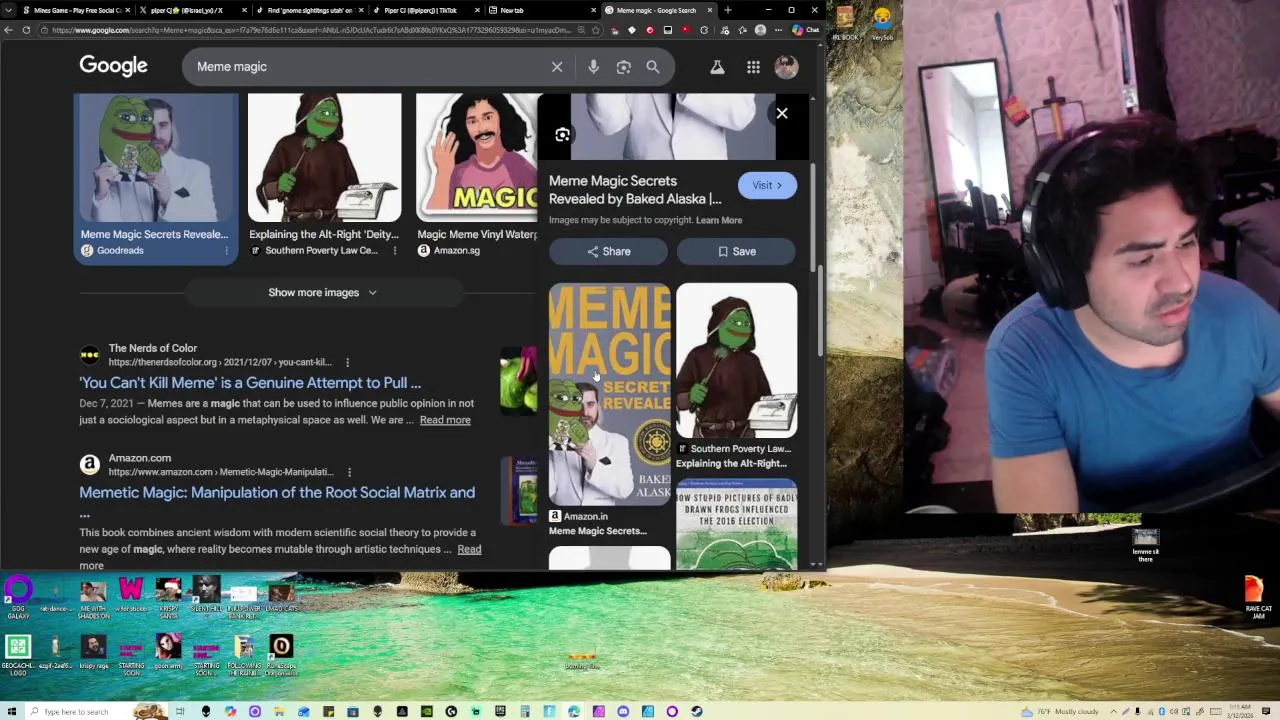Open the Silent Hill desktop shortcut
The width and height of the screenshot is (1280, 720).
point(206,598)
